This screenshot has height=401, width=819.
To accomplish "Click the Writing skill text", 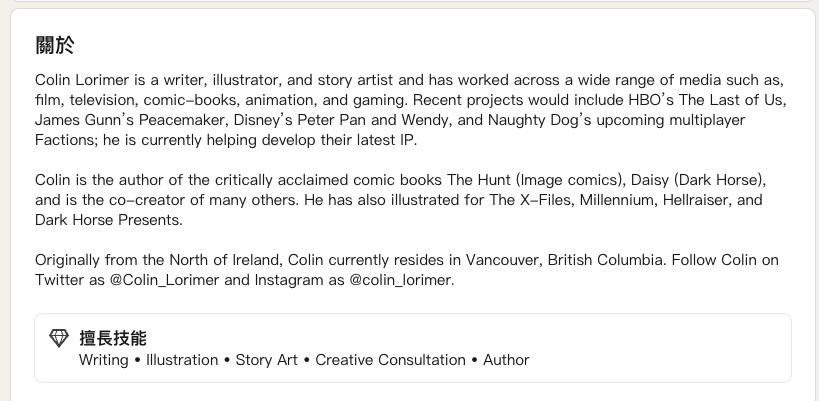I will coord(103,360).
